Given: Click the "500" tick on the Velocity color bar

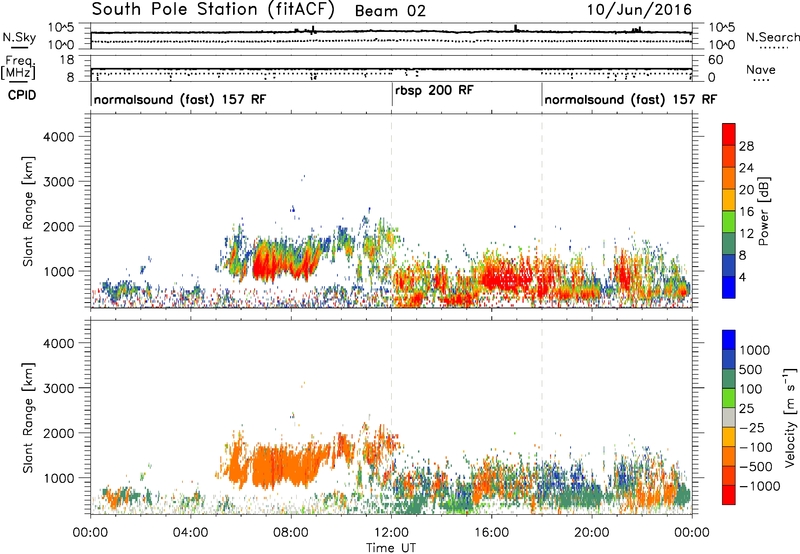Looking at the screenshot, I should (x=751, y=370).
